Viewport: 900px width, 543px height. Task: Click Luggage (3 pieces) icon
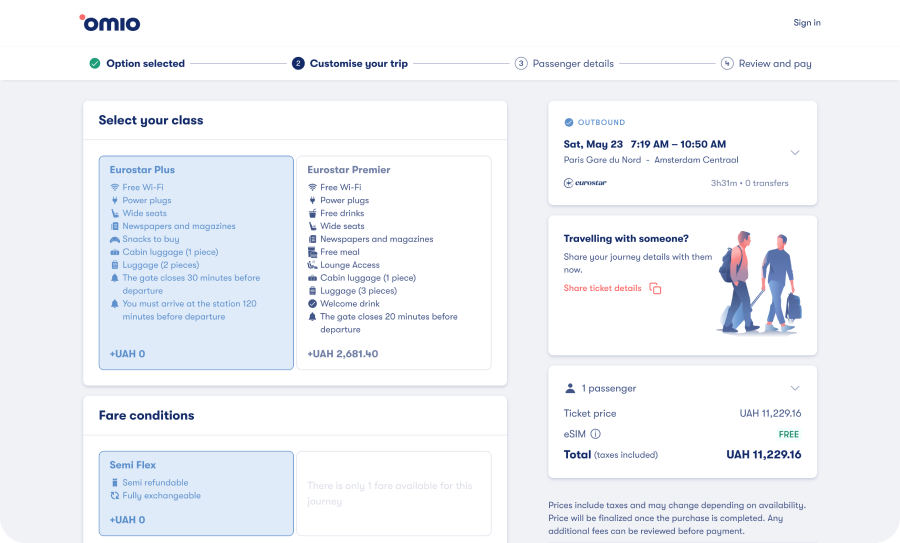click(x=312, y=291)
